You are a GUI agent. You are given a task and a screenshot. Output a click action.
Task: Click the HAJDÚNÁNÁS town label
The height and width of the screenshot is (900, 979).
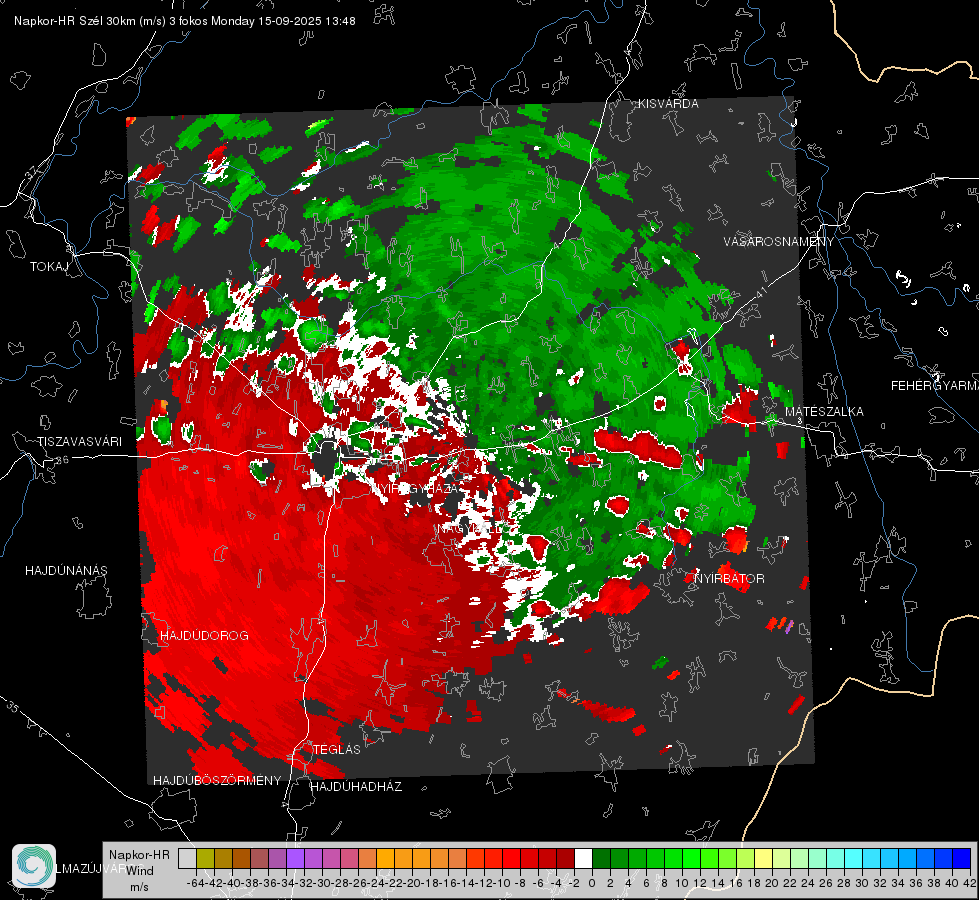[x=66, y=570]
